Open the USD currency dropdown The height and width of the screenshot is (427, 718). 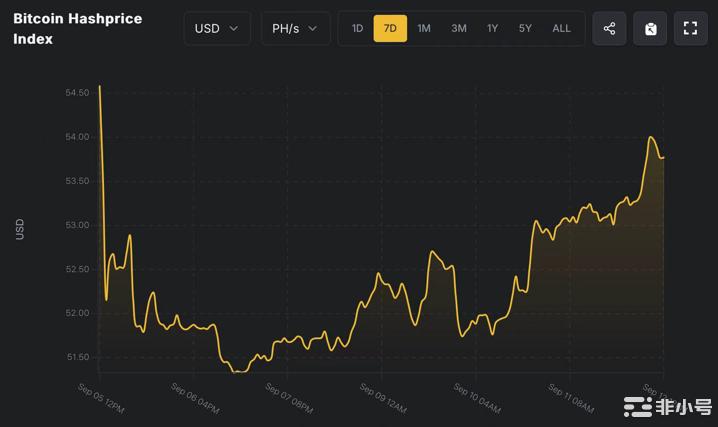(x=217, y=28)
